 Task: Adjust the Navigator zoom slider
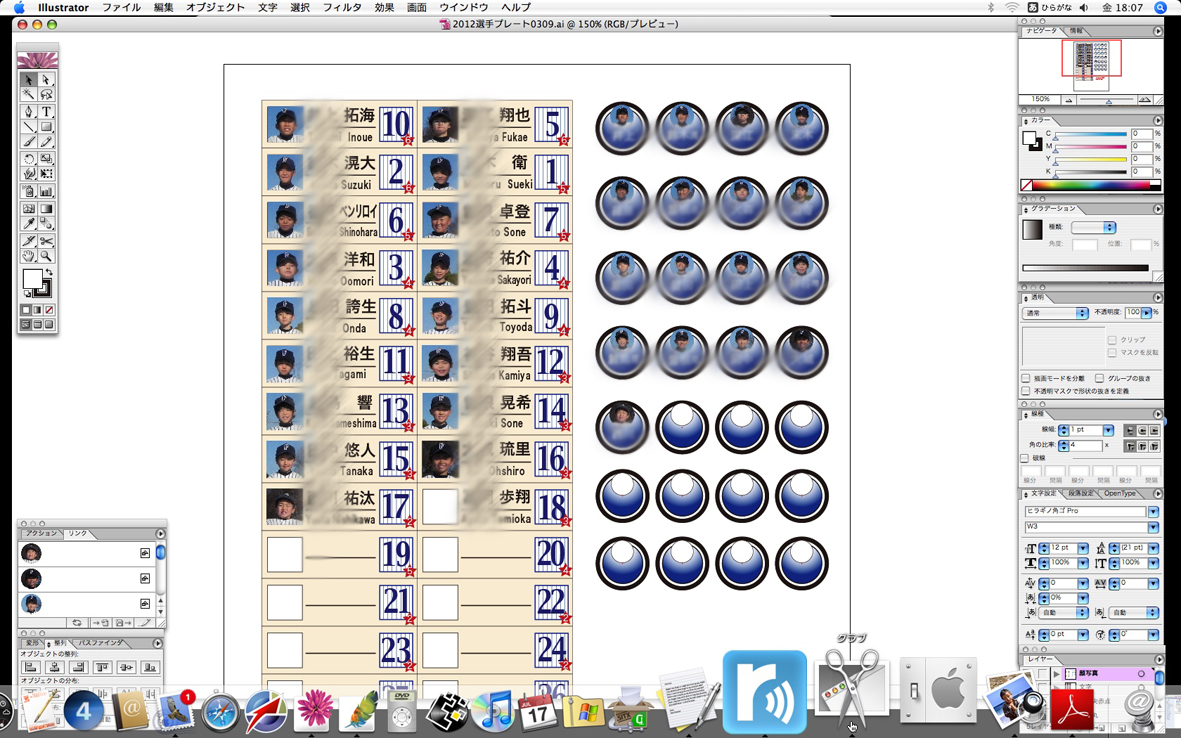(1108, 100)
